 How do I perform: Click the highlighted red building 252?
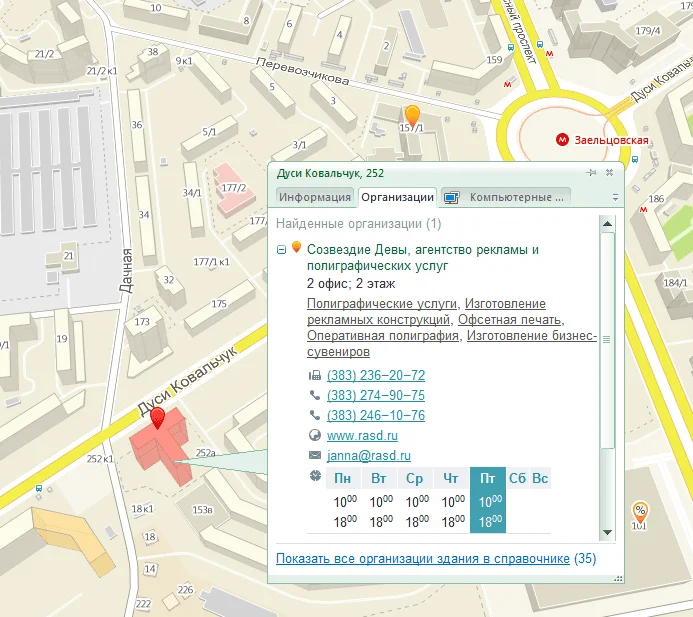click(x=162, y=447)
